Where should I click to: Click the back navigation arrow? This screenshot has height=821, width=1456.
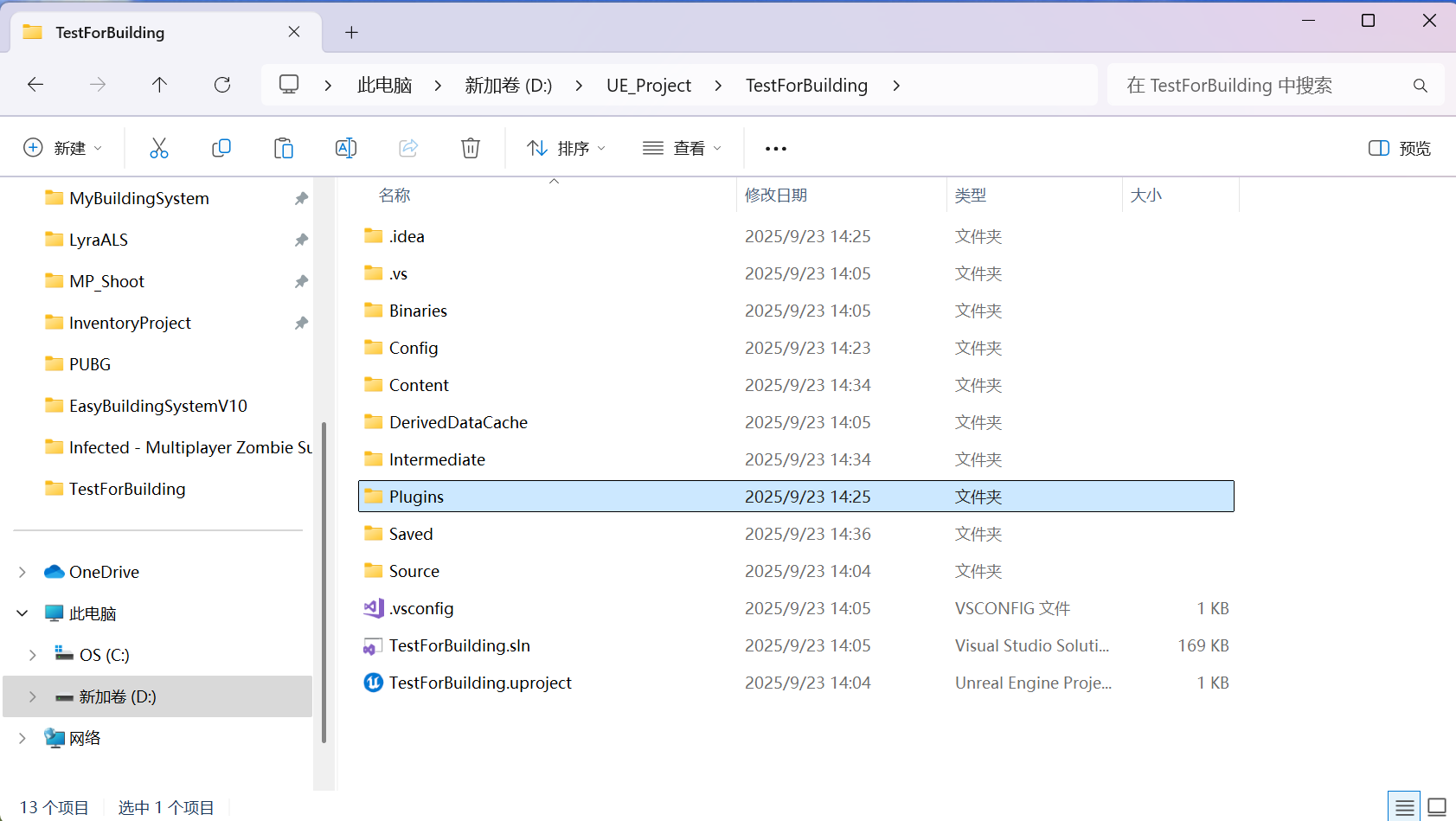coord(35,84)
